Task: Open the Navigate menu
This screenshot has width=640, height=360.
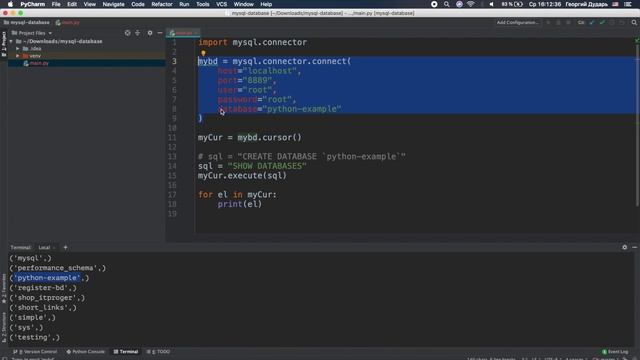Action: pos(113,4)
